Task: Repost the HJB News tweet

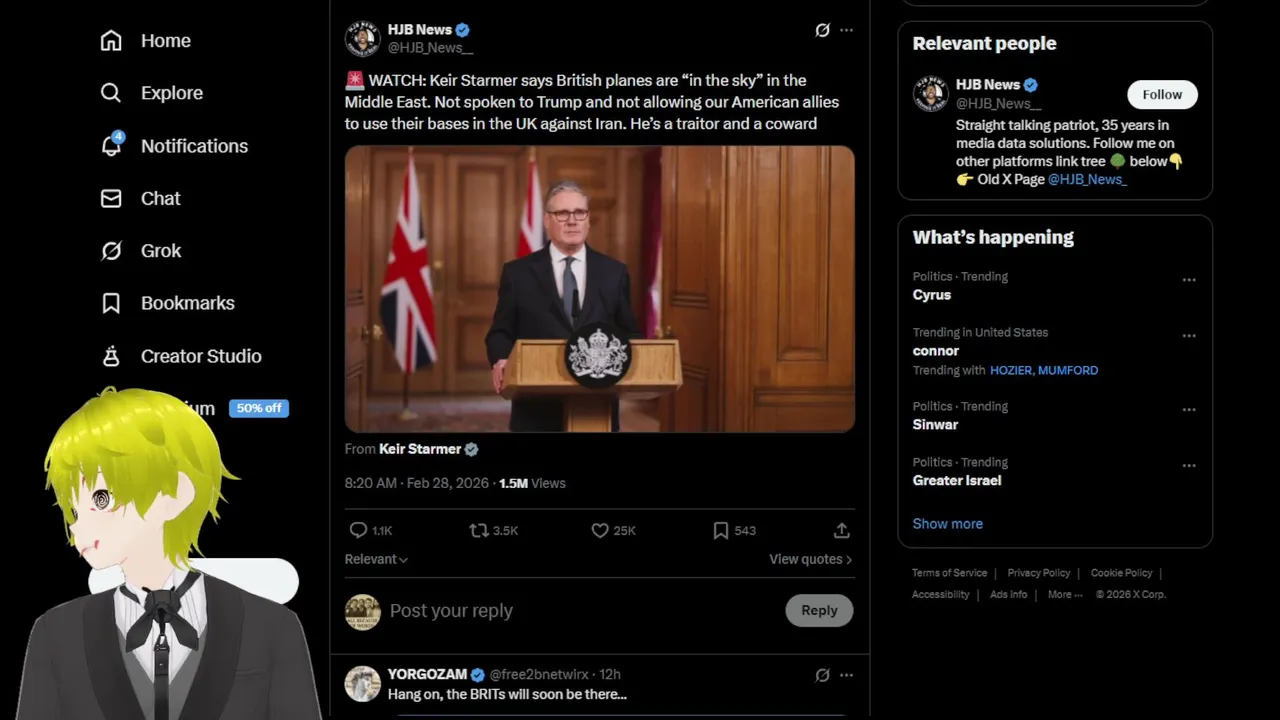Action: pyautogui.click(x=480, y=530)
